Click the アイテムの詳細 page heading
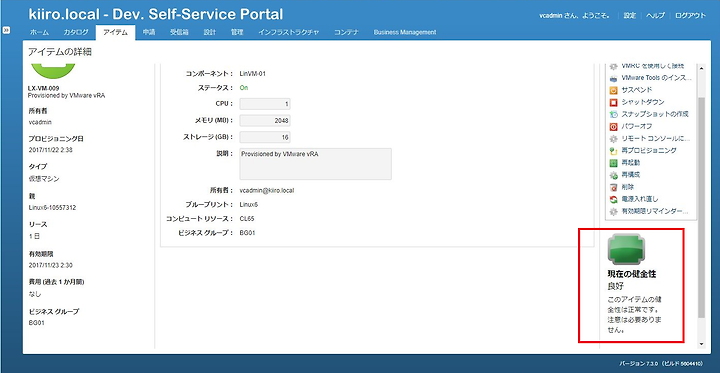This screenshot has height=373, width=720. click(x=60, y=52)
